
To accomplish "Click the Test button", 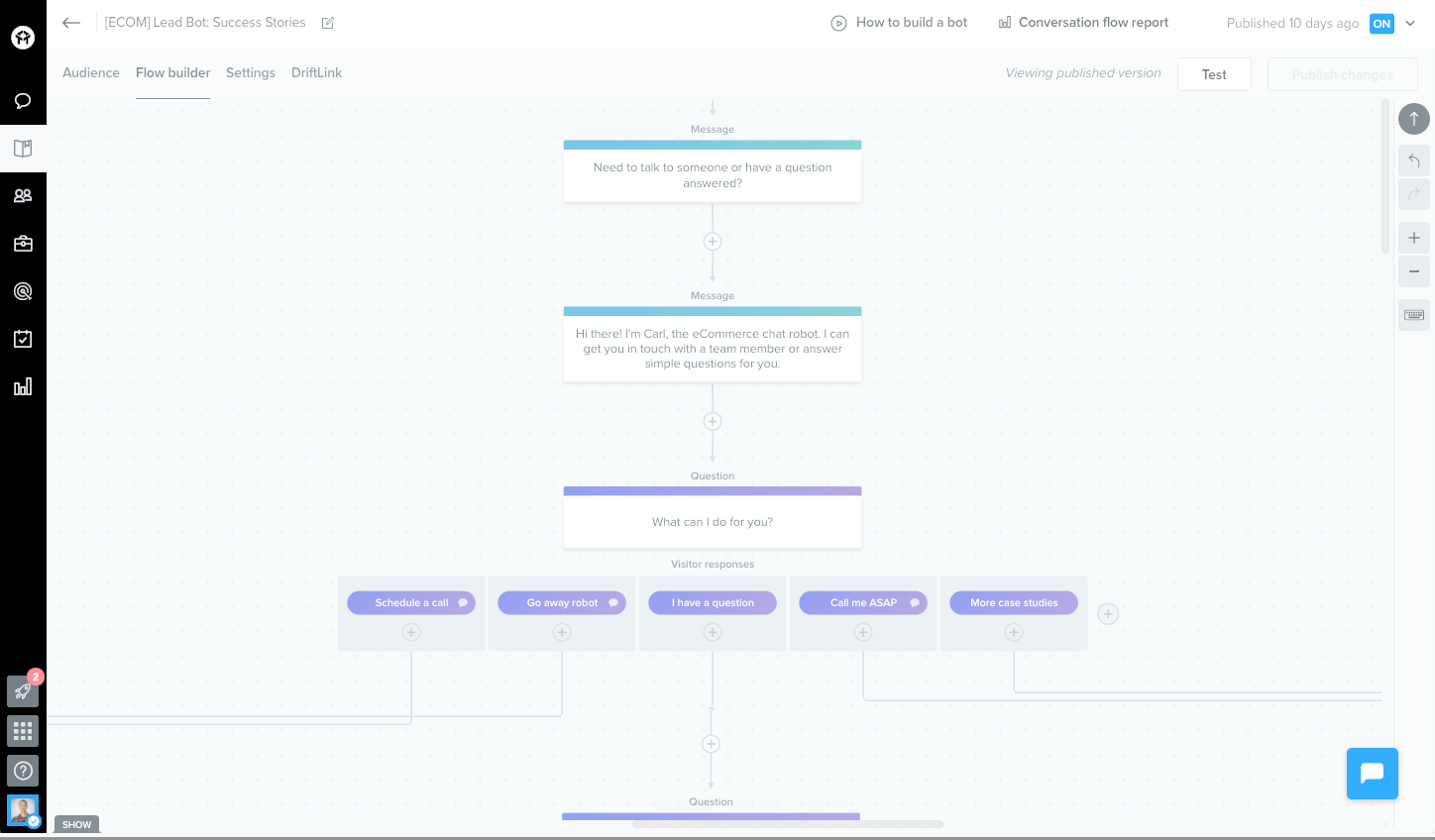I will coord(1214,73).
